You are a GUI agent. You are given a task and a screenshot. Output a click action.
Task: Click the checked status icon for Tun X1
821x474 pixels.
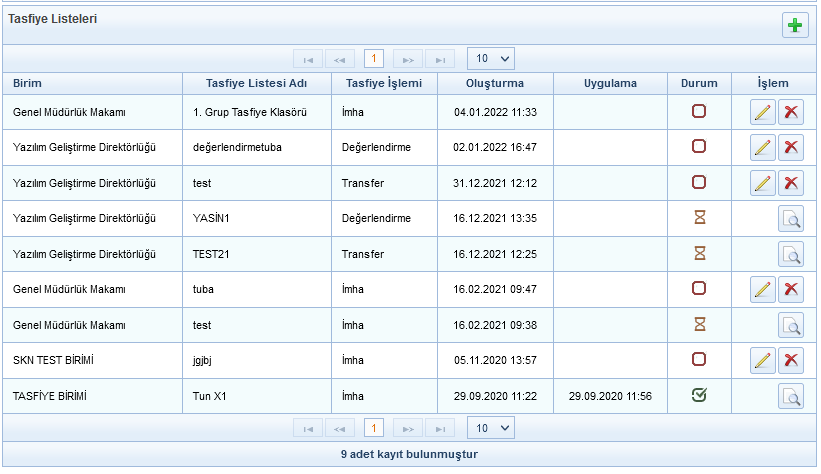point(699,396)
